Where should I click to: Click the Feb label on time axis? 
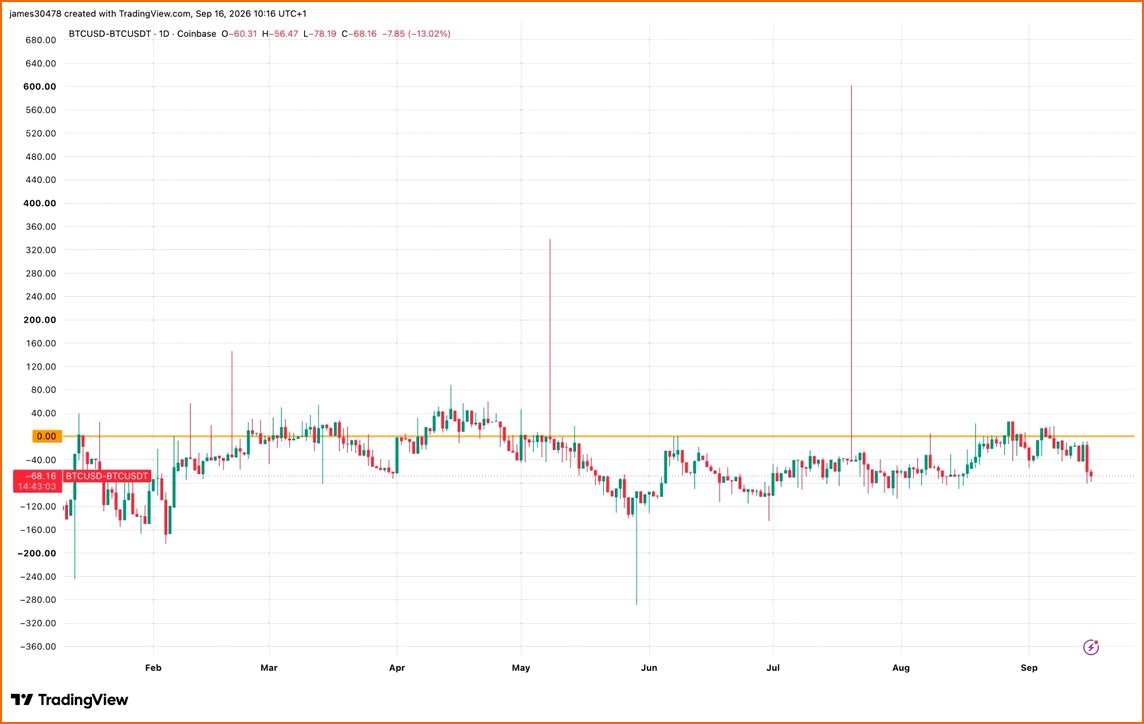[x=153, y=668]
